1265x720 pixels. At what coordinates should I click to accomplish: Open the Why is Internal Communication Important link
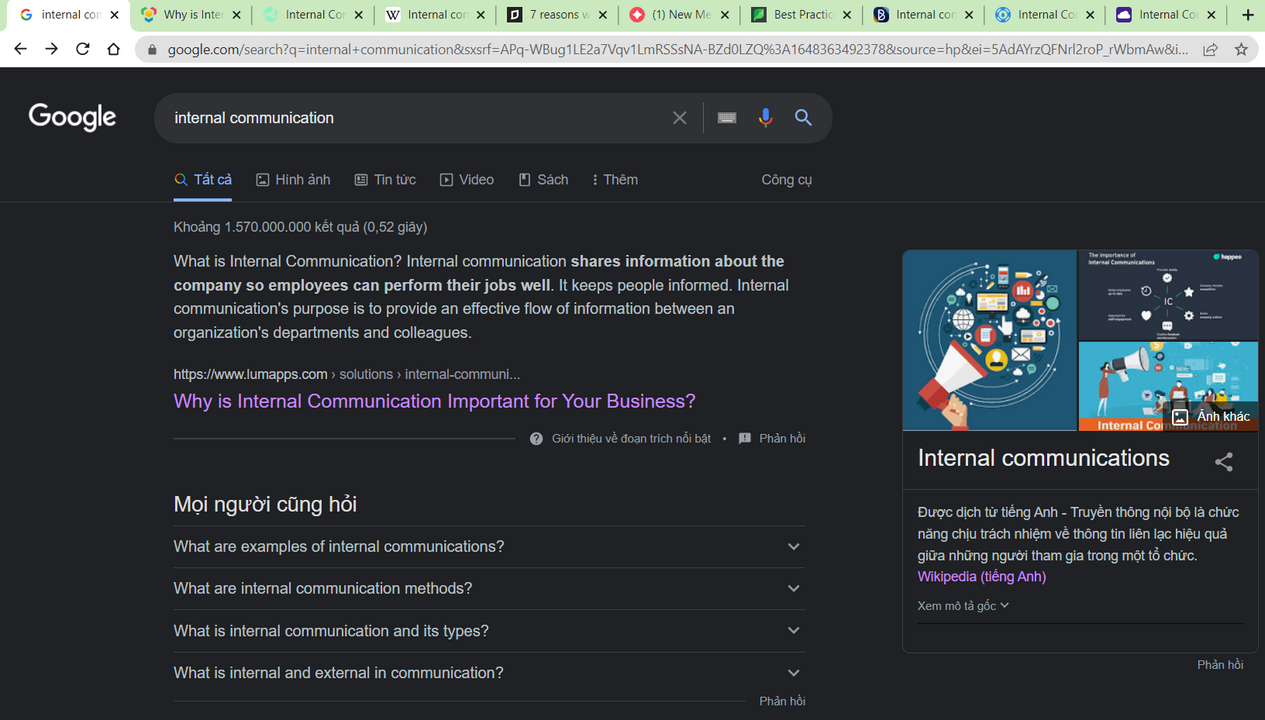pos(434,401)
